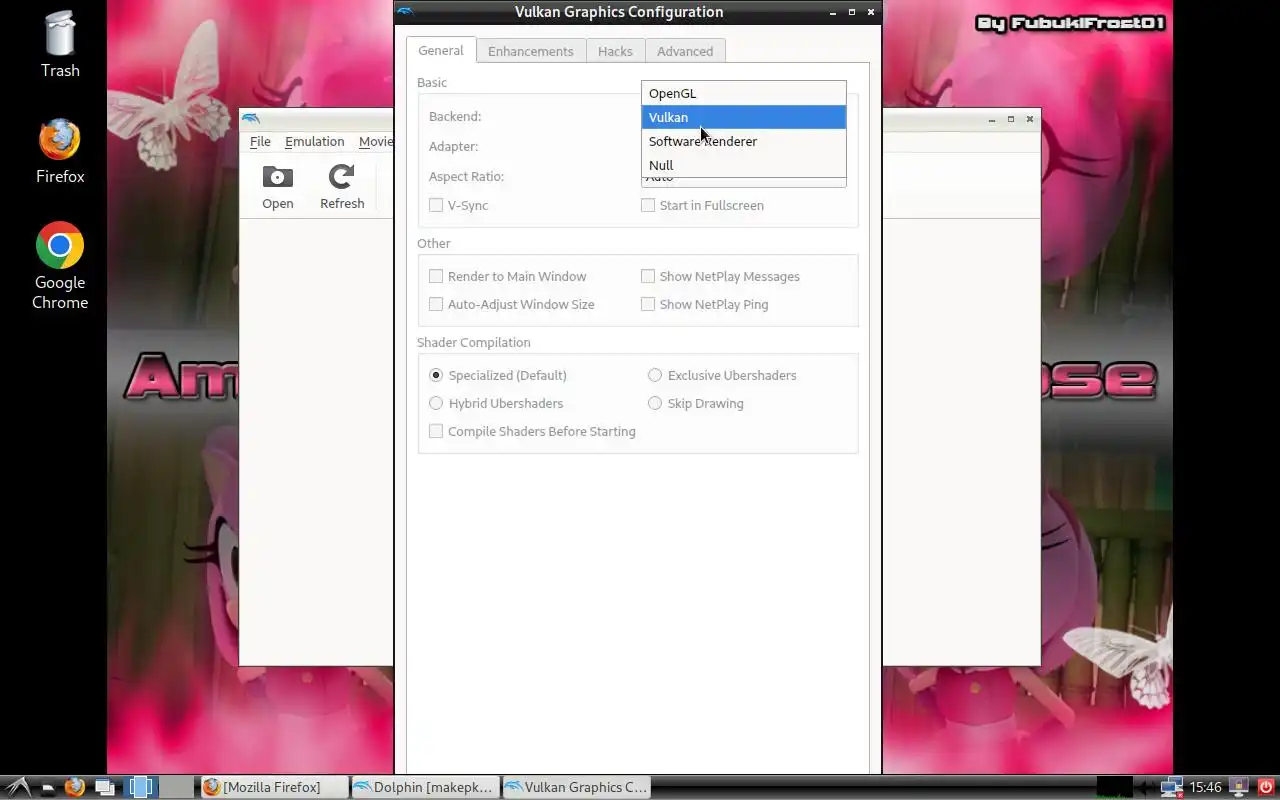Close the Dolphin main window

[x=1030, y=119]
